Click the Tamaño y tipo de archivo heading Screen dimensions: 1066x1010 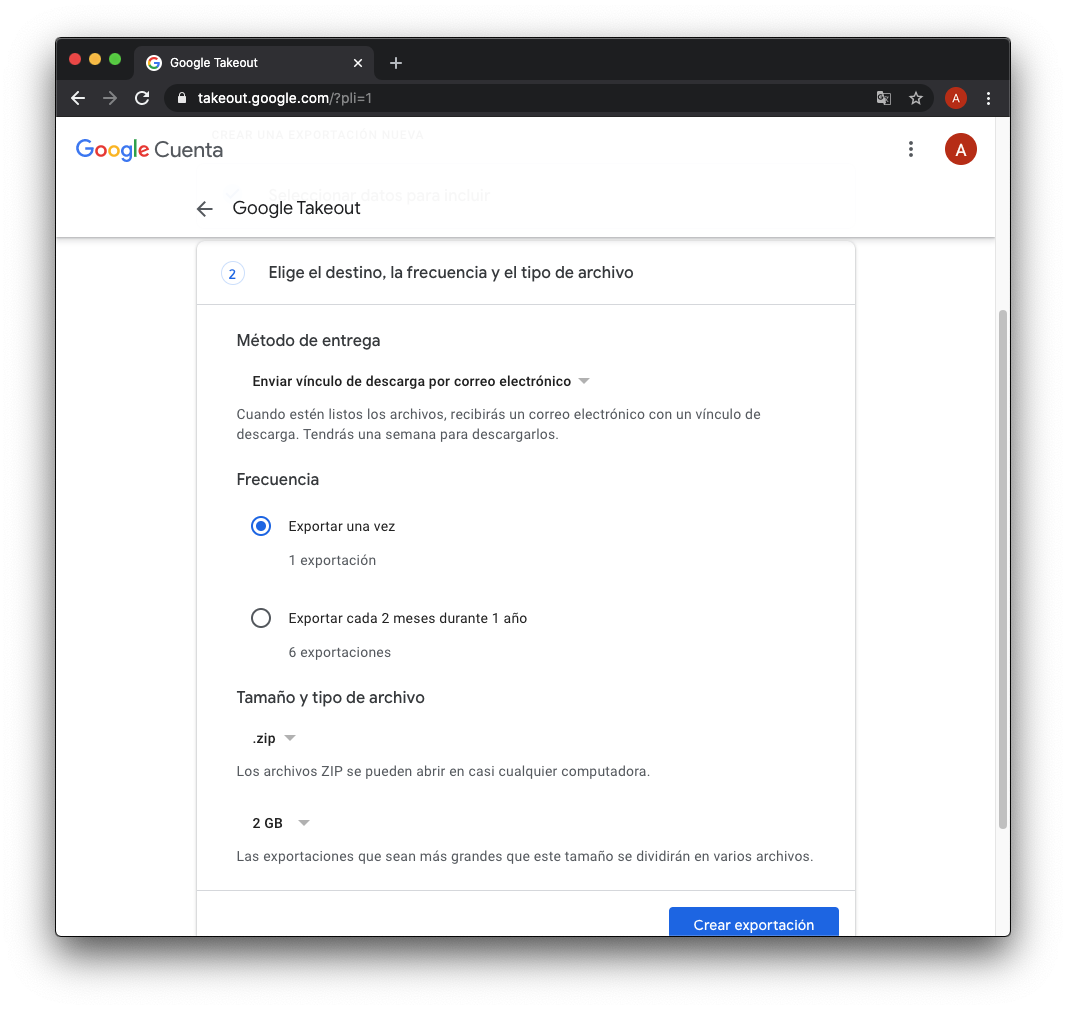pos(330,697)
